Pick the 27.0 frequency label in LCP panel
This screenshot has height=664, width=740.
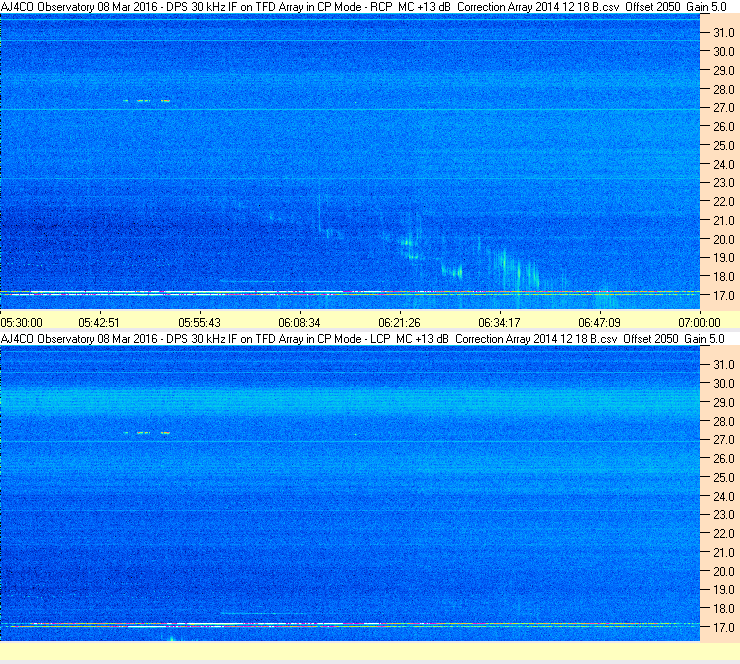click(723, 440)
